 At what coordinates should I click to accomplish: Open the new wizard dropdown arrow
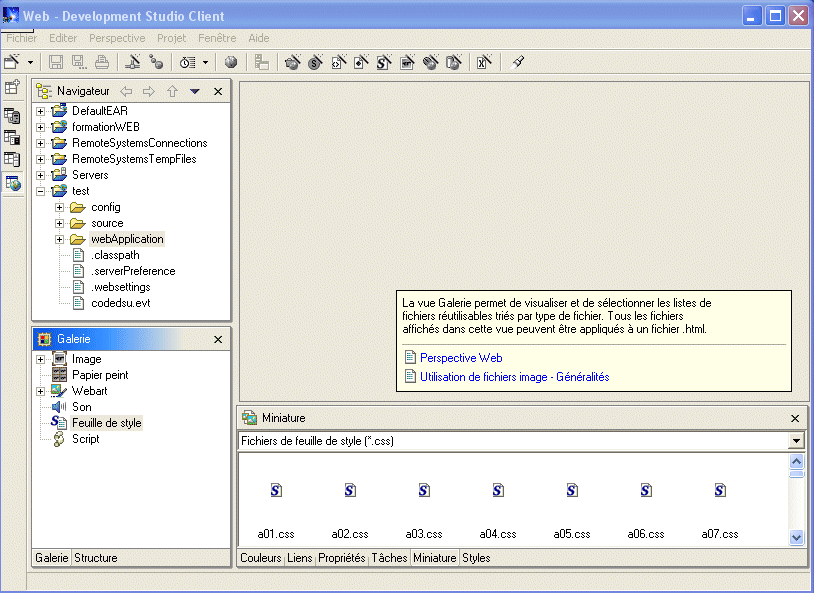[x=30, y=63]
